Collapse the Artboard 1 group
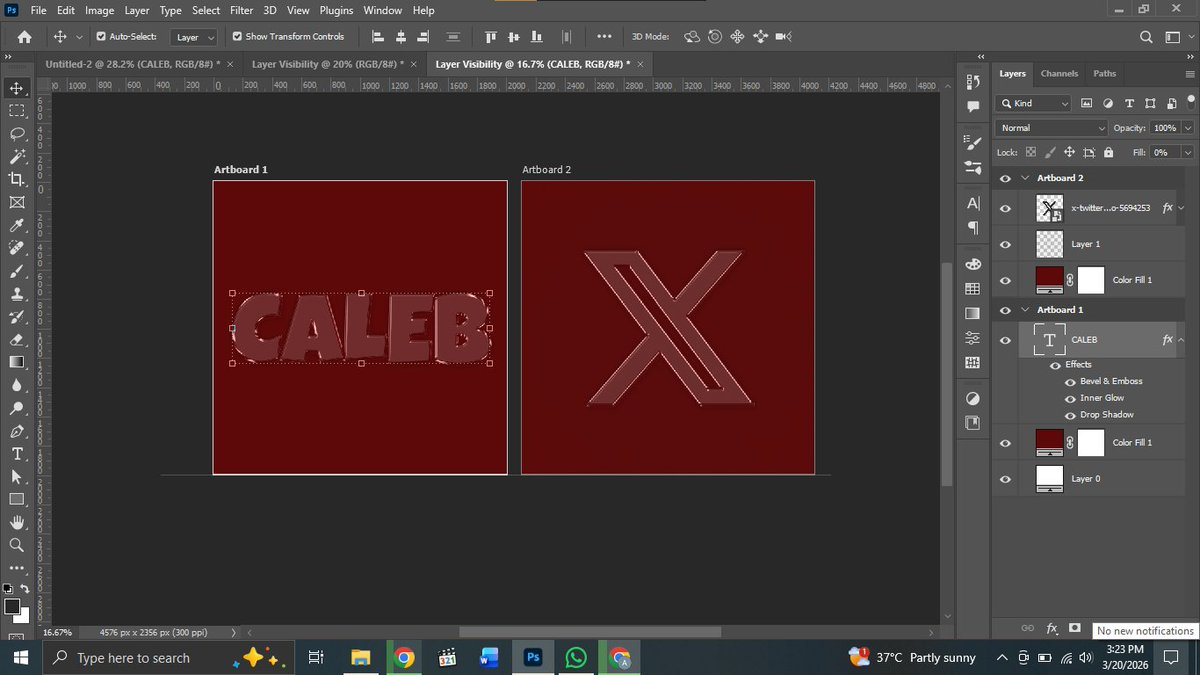 [x=1025, y=310]
